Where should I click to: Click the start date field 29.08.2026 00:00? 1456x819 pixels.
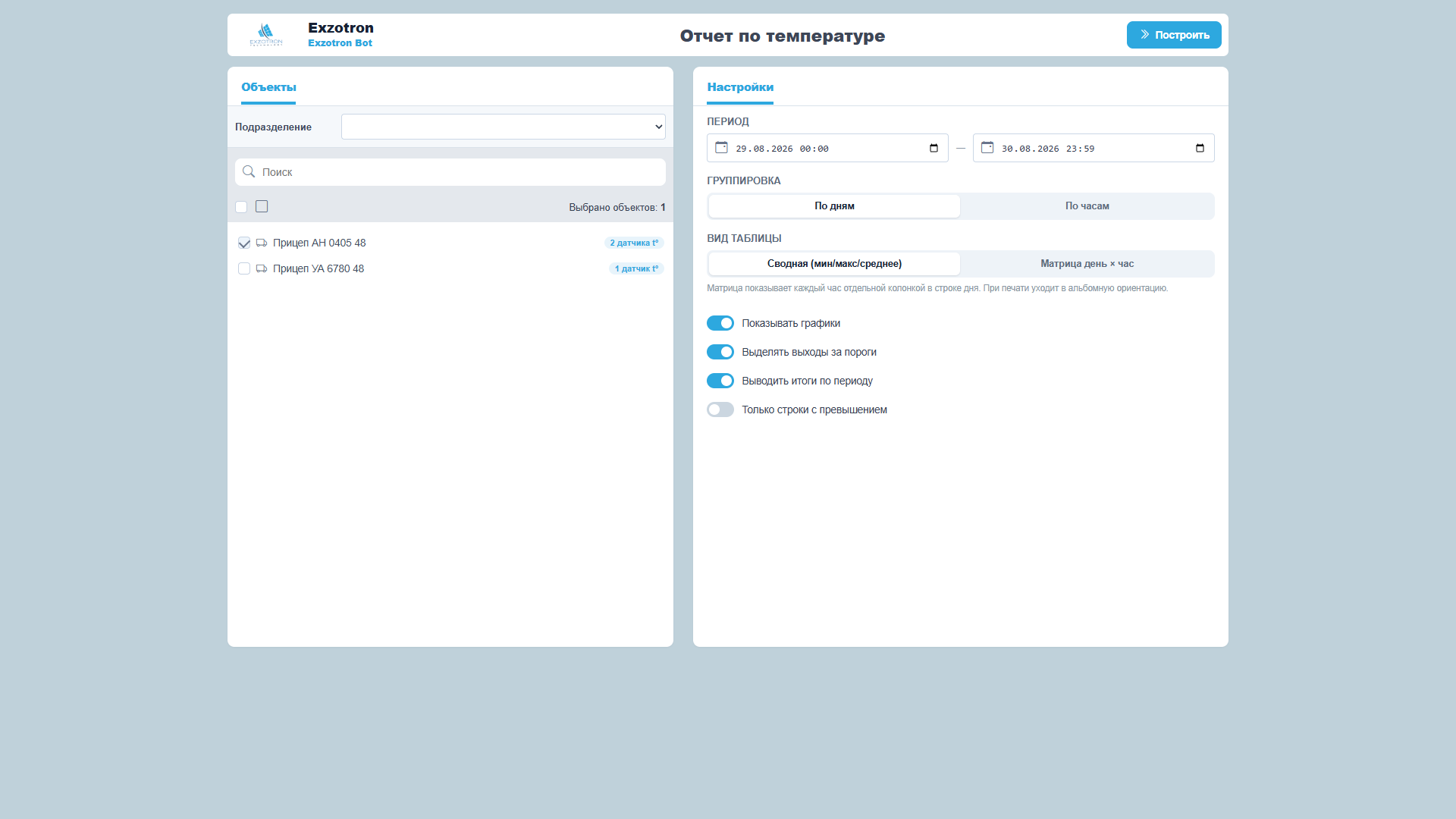click(x=827, y=148)
